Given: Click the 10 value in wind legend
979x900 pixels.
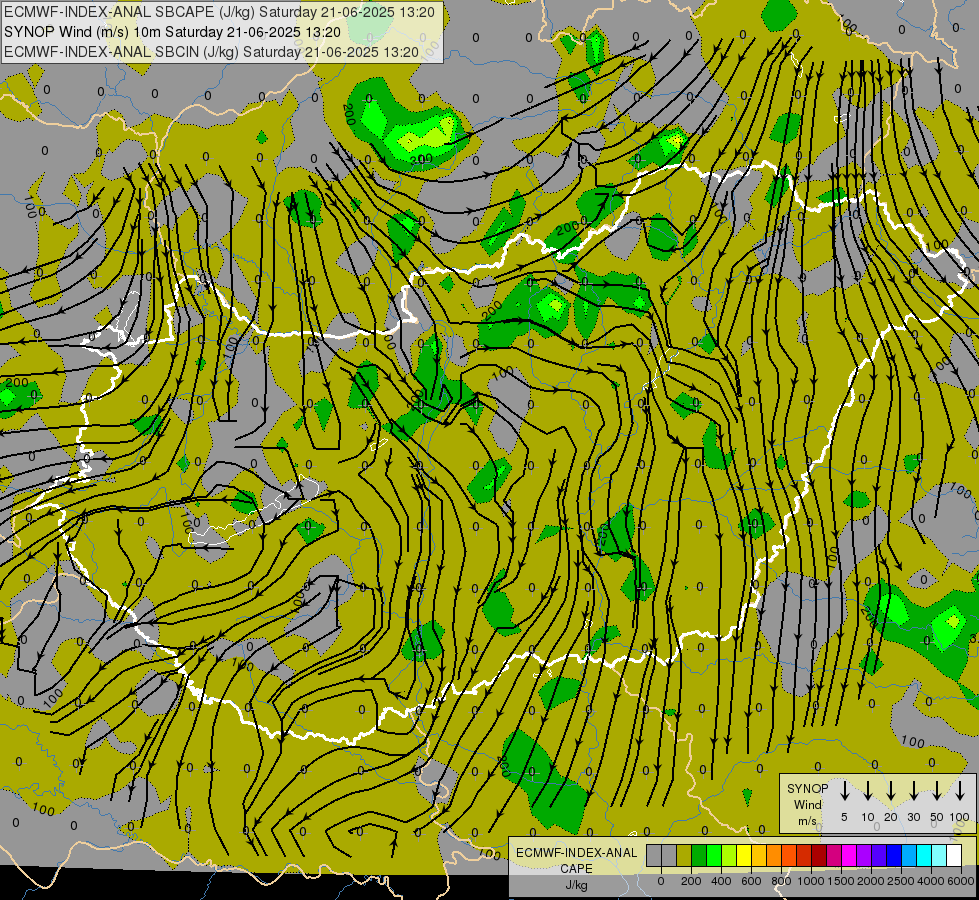Looking at the screenshot, I should (x=868, y=817).
